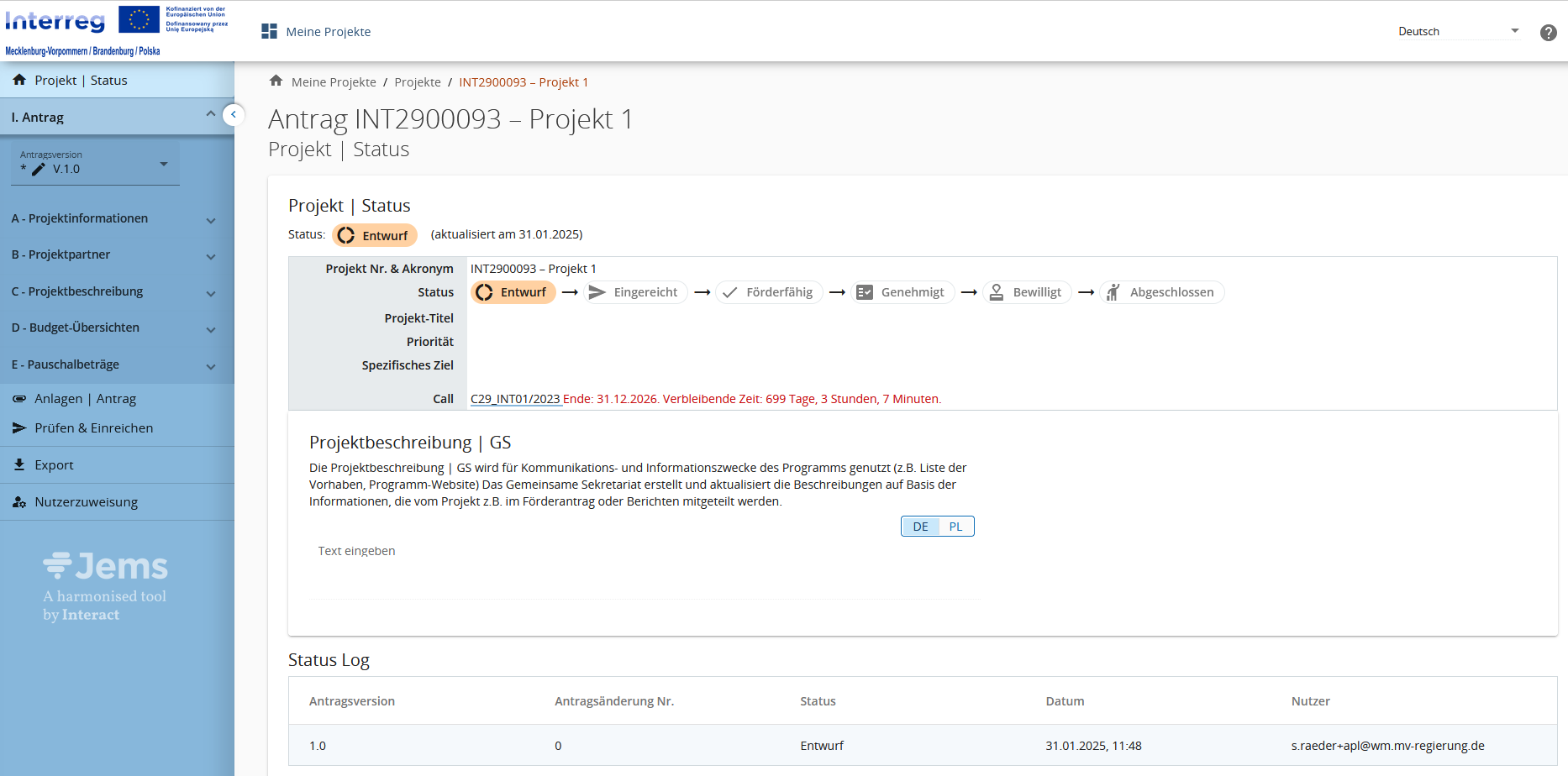Image resolution: width=1568 pixels, height=776 pixels.
Task: Open the Deutsch language dropdown
Action: pos(1458,32)
